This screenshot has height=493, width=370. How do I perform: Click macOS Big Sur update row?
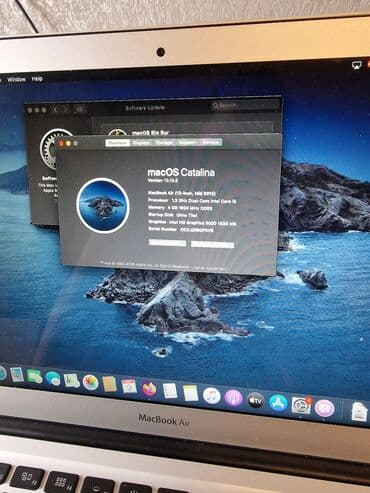click(x=187, y=129)
